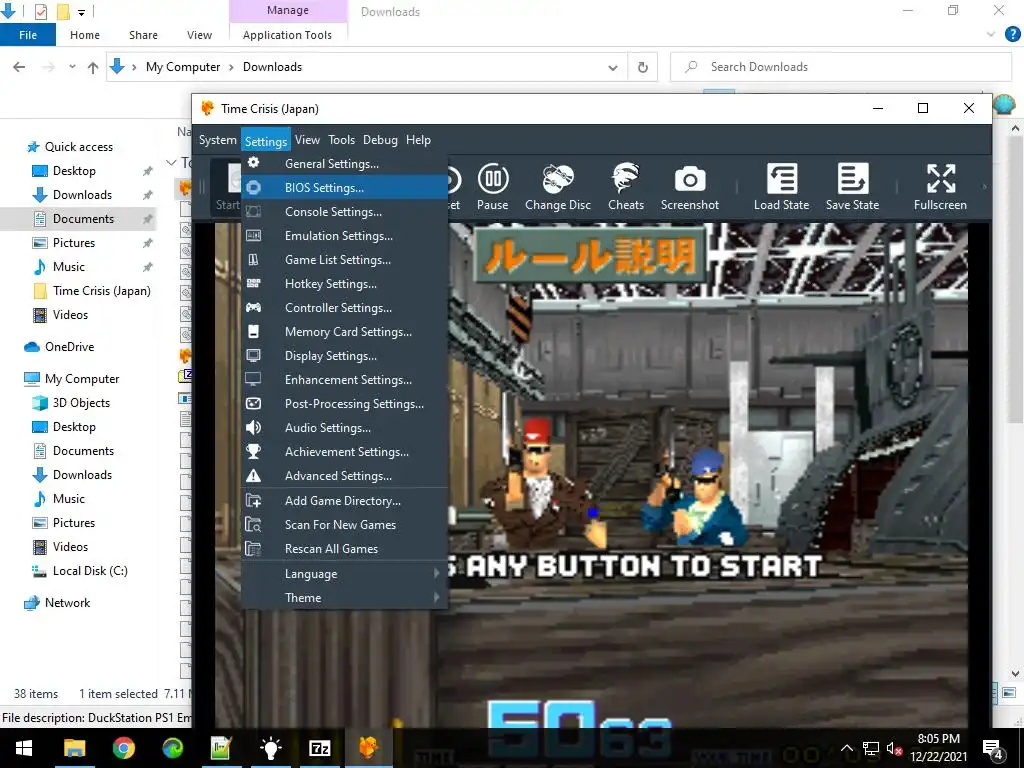This screenshot has height=768, width=1024.
Task: Open Enhancement Settings menu entry
Action: [x=345, y=380]
